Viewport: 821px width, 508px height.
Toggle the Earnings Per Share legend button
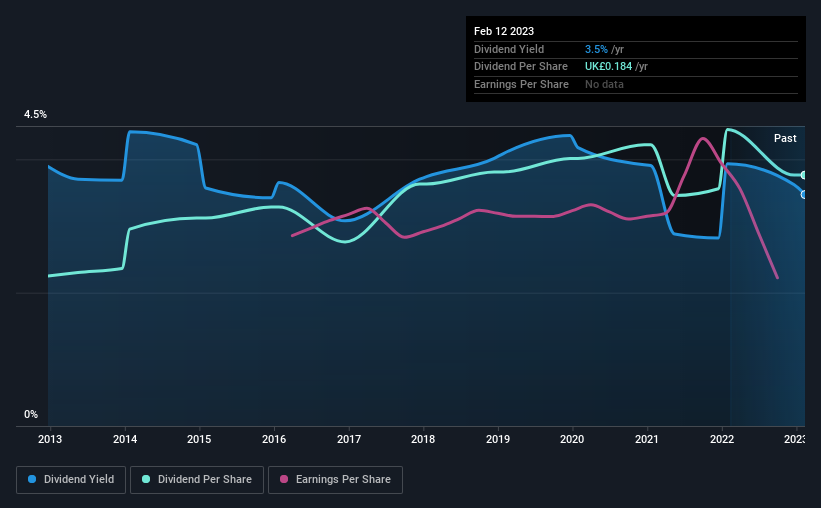click(335, 480)
